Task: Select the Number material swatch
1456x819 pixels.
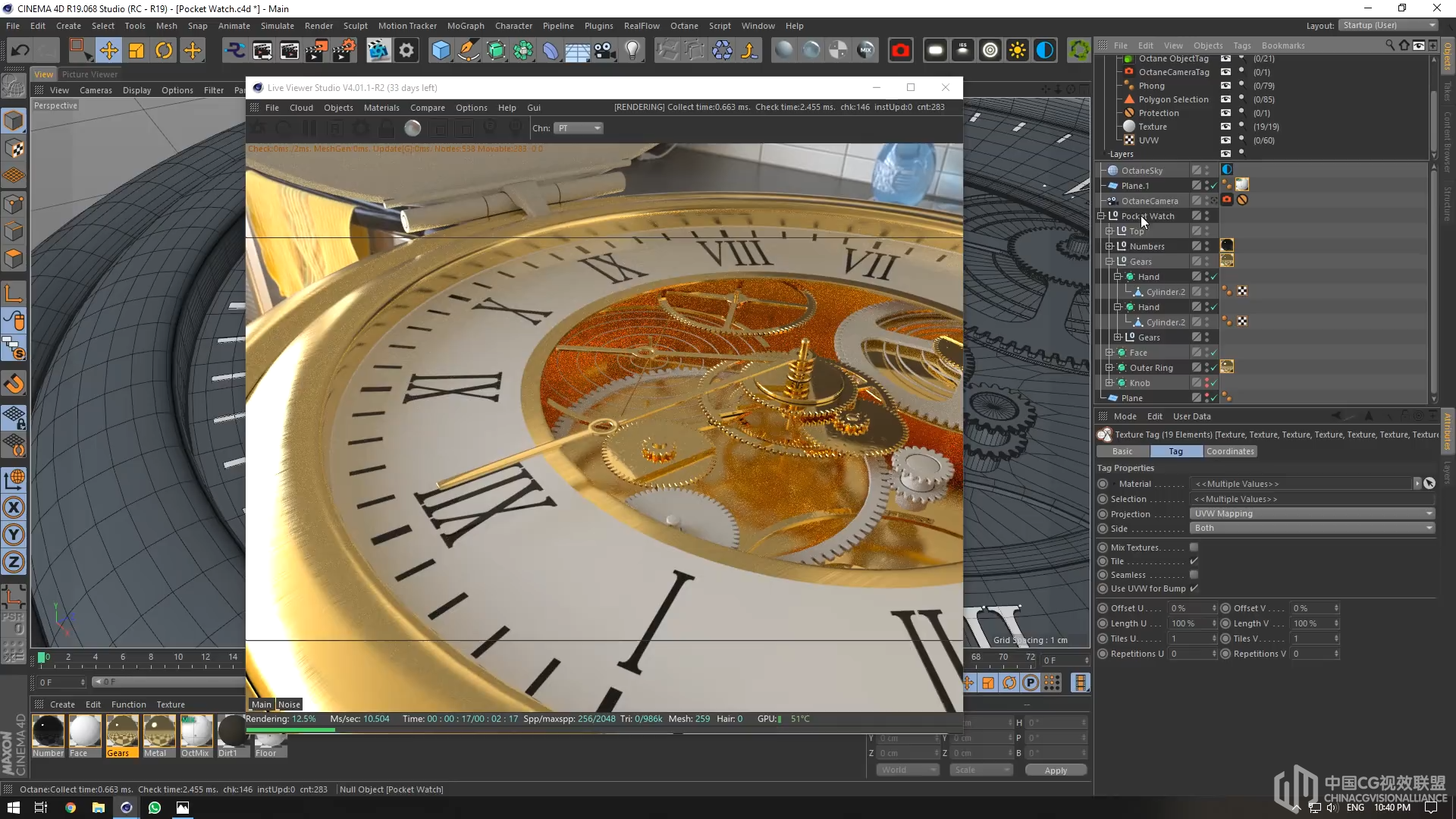Action: [x=48, y=735]
